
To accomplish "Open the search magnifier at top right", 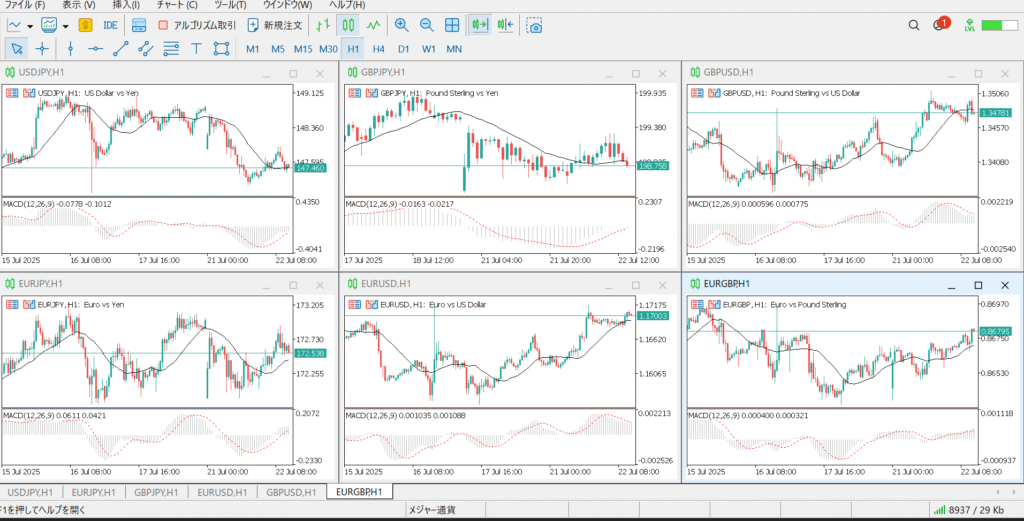I will [914, 25].
